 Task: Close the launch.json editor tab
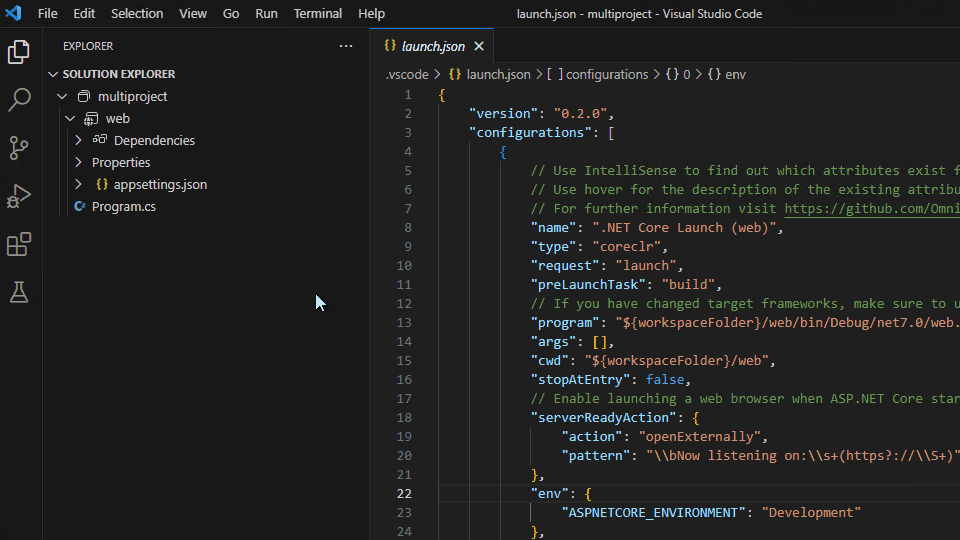click(479, 46)
